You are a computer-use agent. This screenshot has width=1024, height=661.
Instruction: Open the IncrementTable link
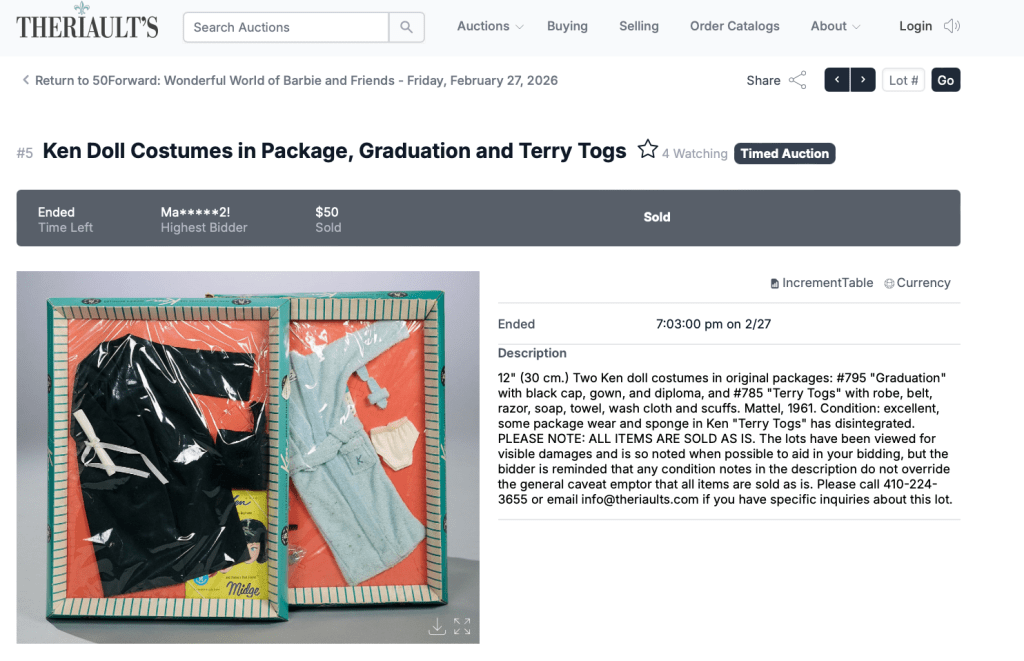coord(821,283)
